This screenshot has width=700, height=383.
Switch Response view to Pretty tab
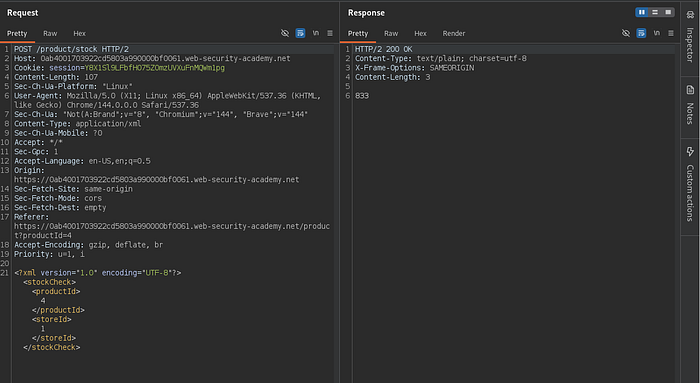tap(358, 33)
